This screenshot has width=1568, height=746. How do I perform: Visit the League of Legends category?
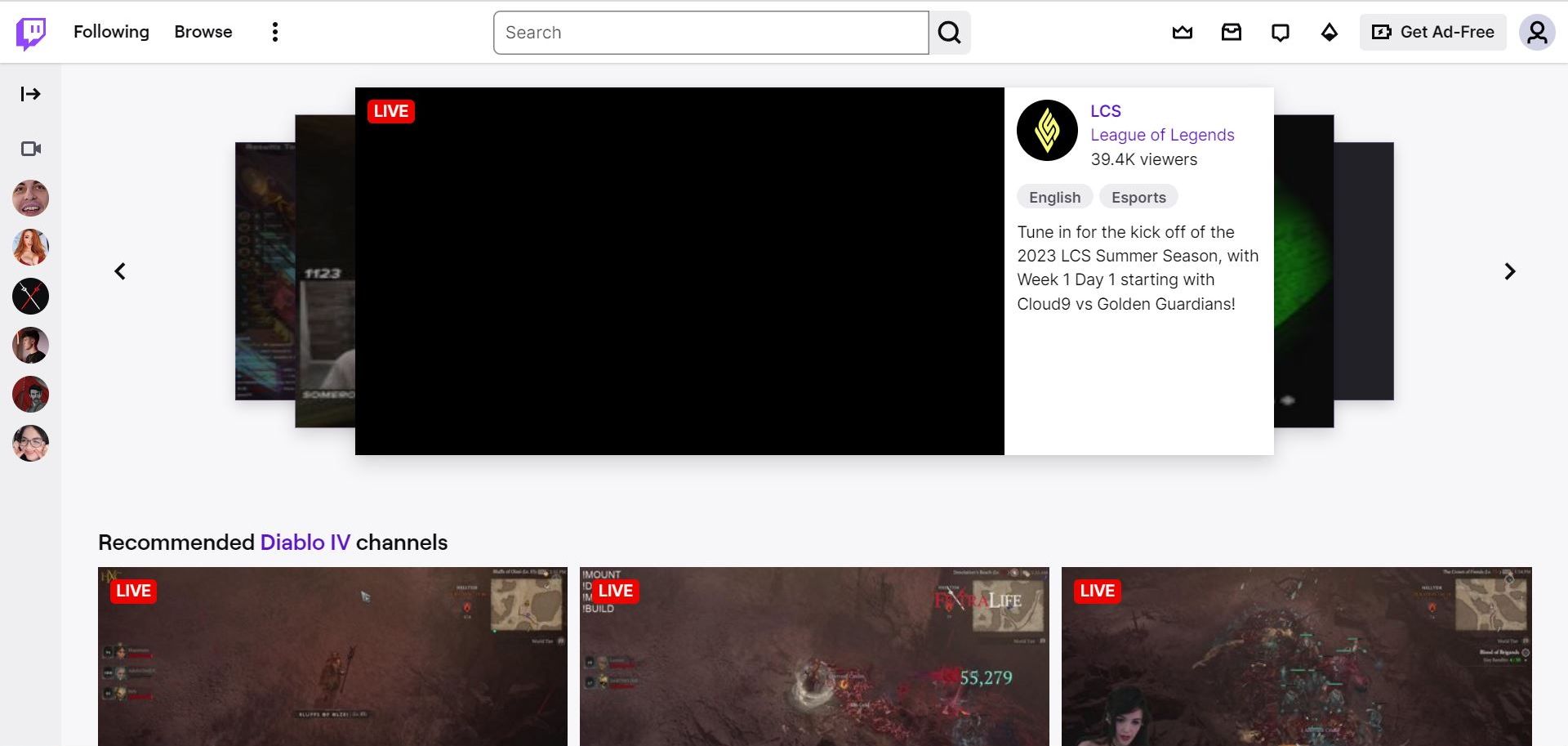(x=1162, y=135)
